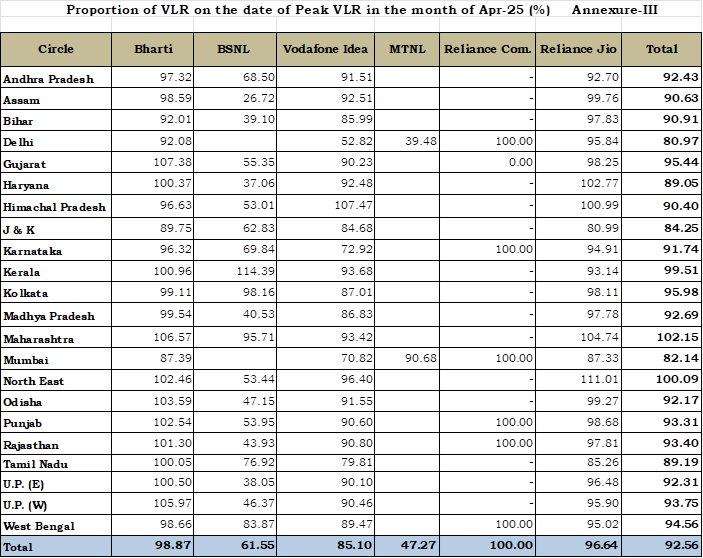Click the Karnataka row label
The height and width of the screenshot is (558, 703).
[32, 251]
